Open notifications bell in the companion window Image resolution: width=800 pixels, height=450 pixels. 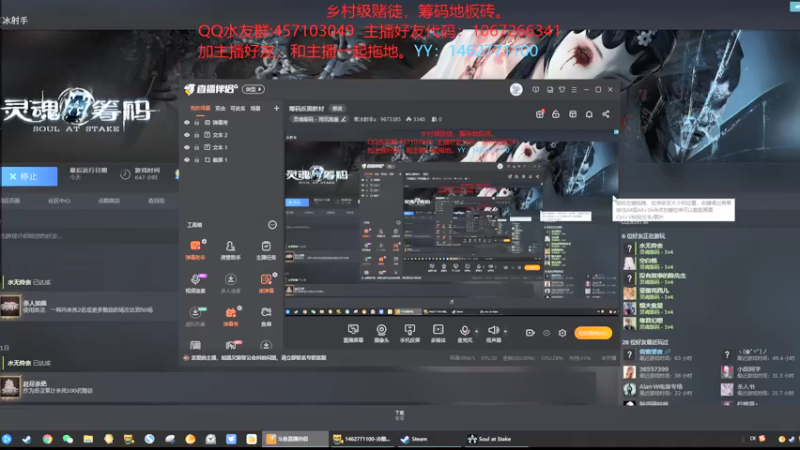point(589,114)
